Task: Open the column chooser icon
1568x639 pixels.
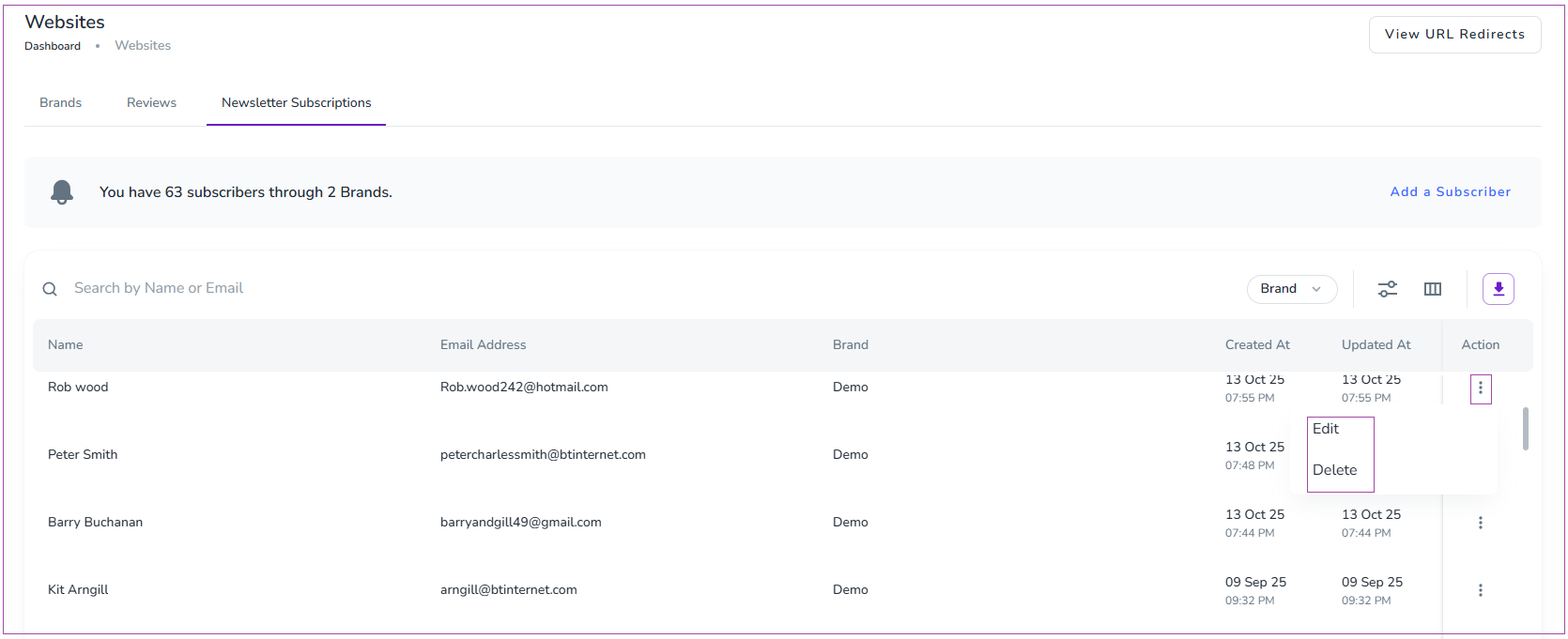Action: point(1432,289)
